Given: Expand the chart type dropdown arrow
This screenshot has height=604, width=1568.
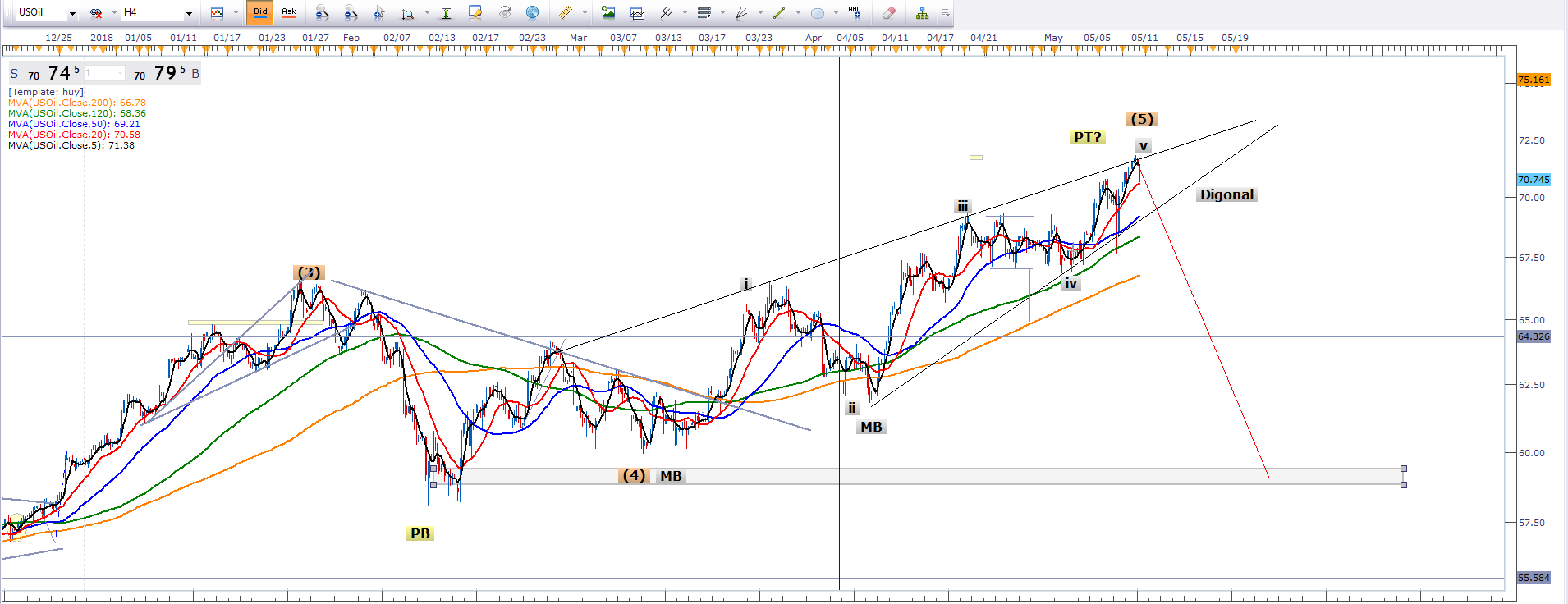Looking at the screenshot, I should [x=236, y=13].
